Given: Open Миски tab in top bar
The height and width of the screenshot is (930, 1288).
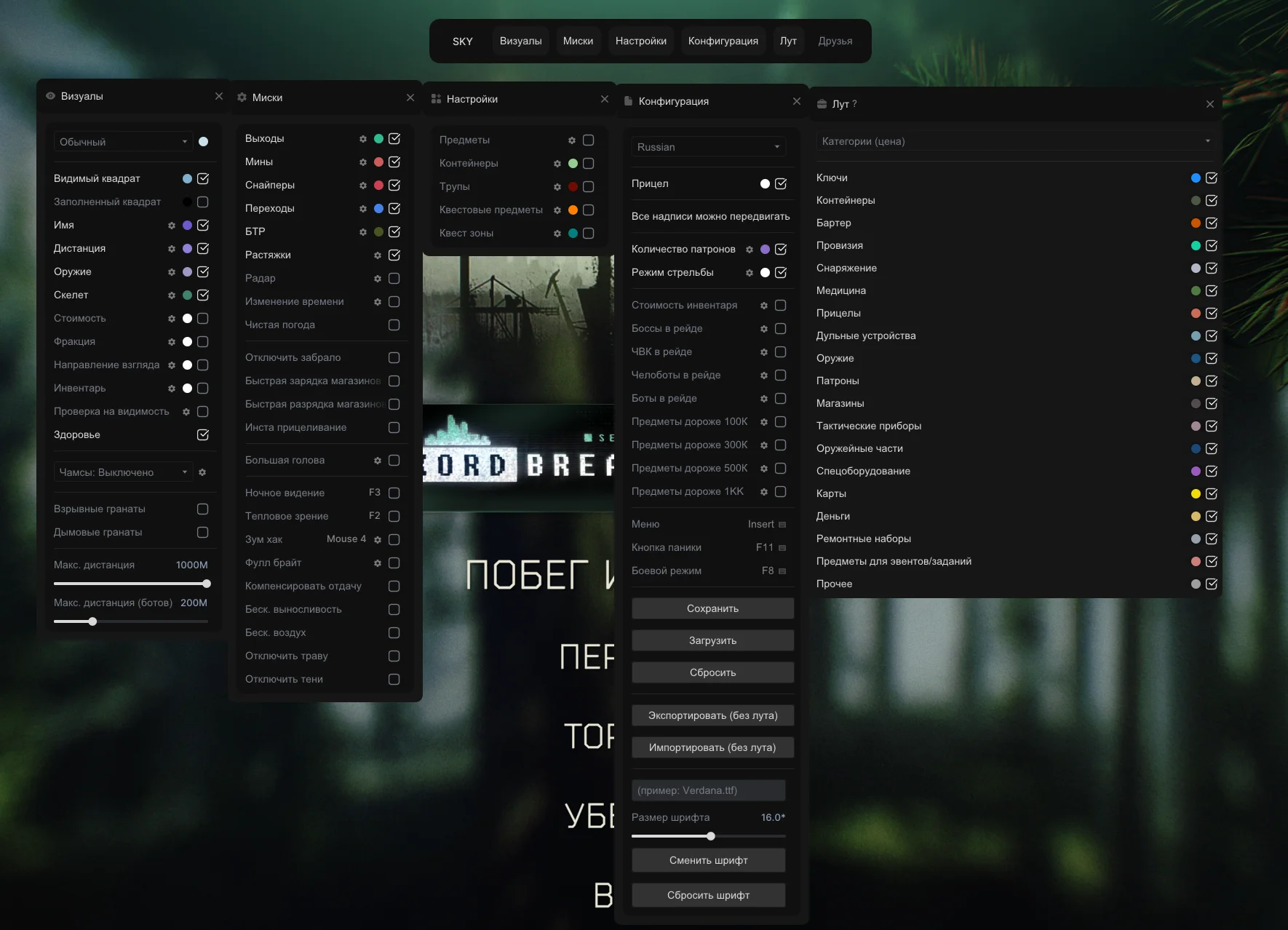Looking at the screenshot, I should coord(579,41).
